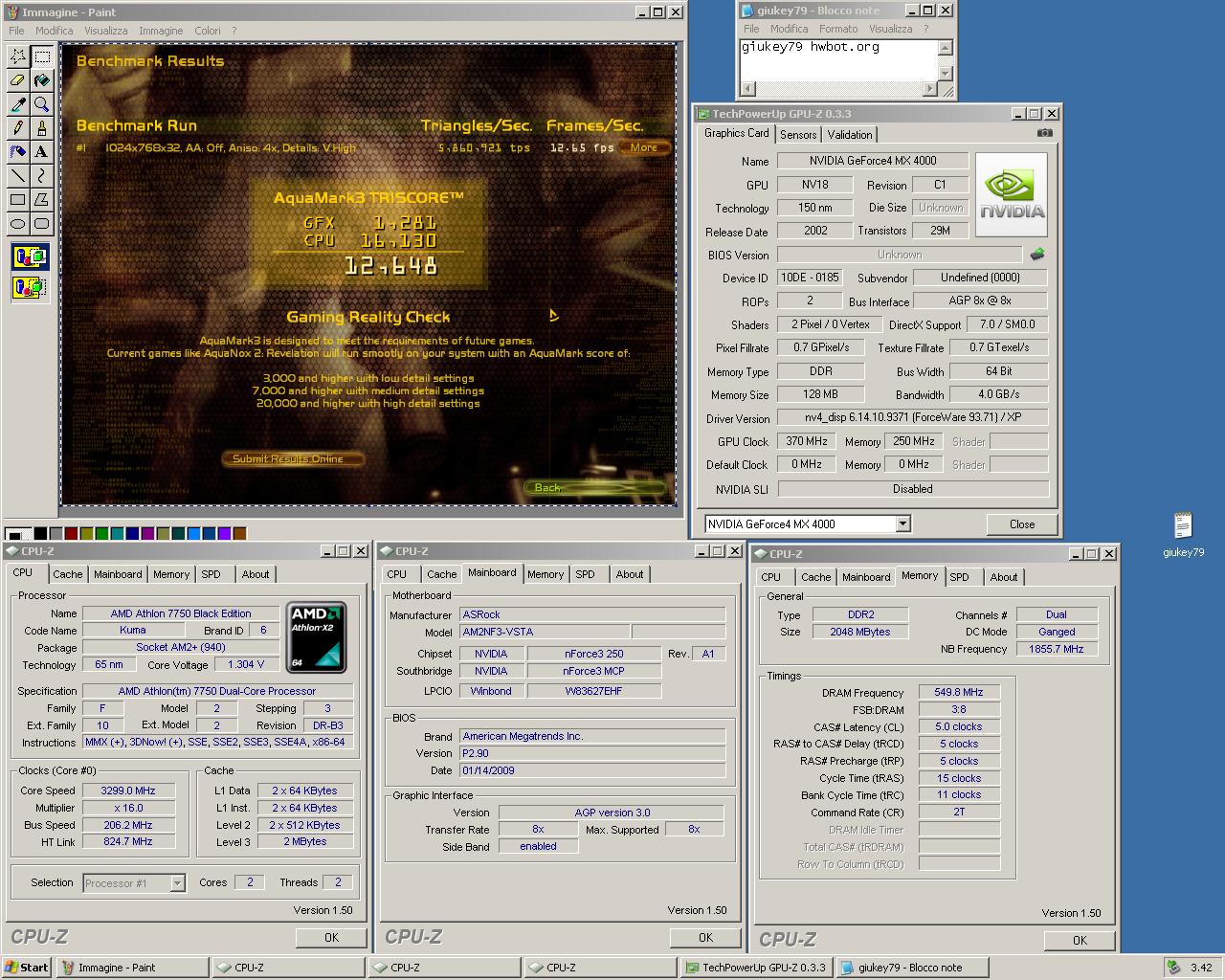Image resolution: width=1225 pixels, height=980 pixels.
Task: Activate the Airbrush spray tool
Action: pyautogui.click(x=17, y=151)
